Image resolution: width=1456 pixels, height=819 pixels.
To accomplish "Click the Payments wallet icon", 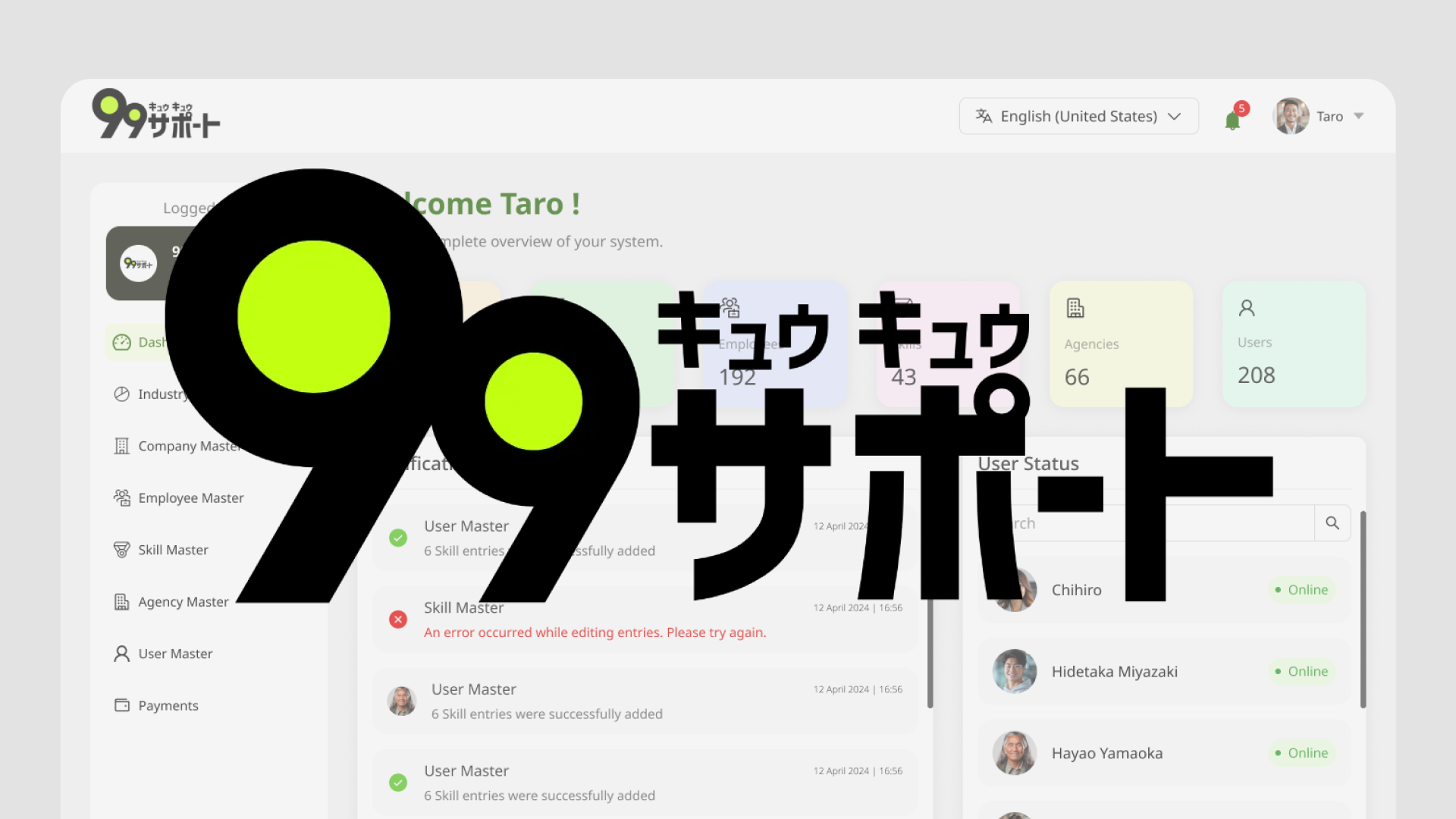I will click(x=122, y=705).
